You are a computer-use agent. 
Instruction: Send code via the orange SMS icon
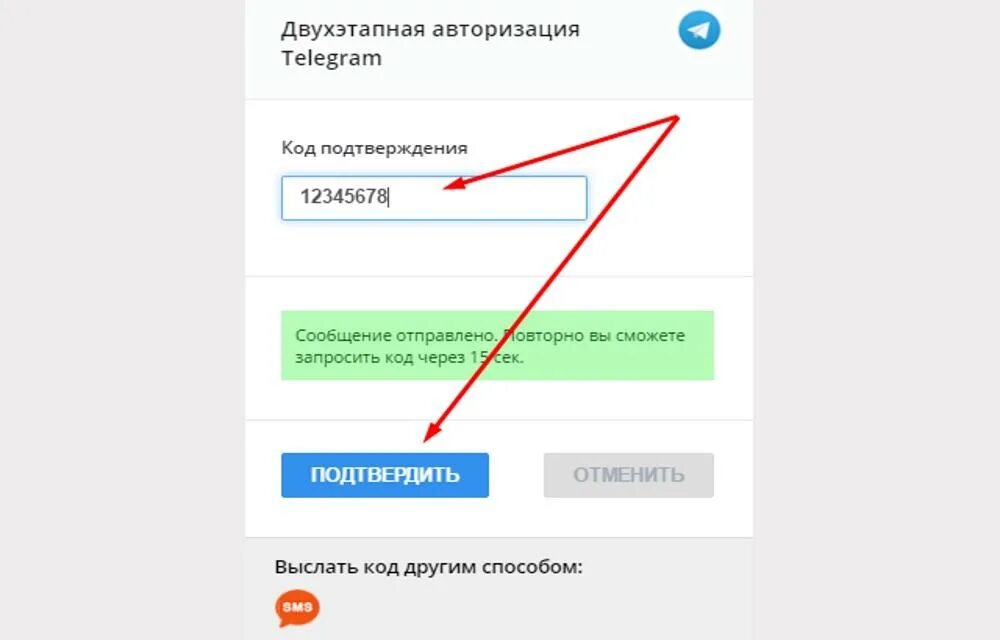pos(297,607)
